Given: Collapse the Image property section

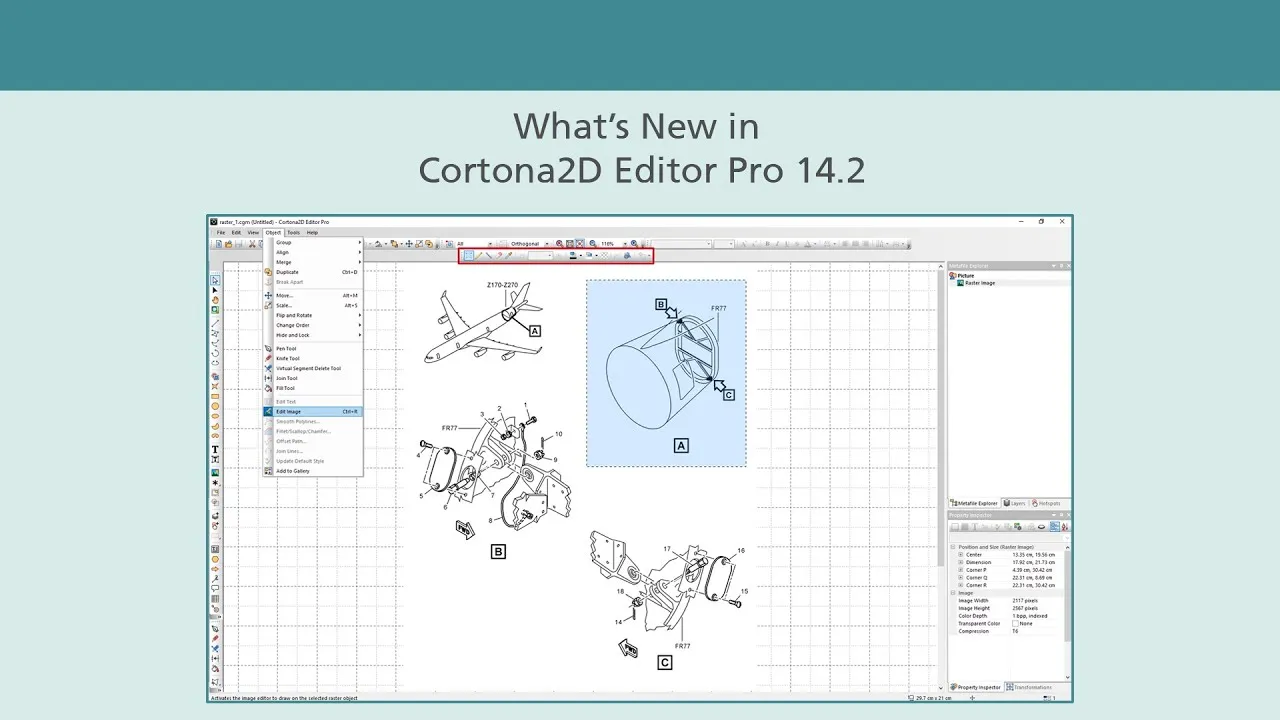Looking at the screenshot, I should point(953,593).
